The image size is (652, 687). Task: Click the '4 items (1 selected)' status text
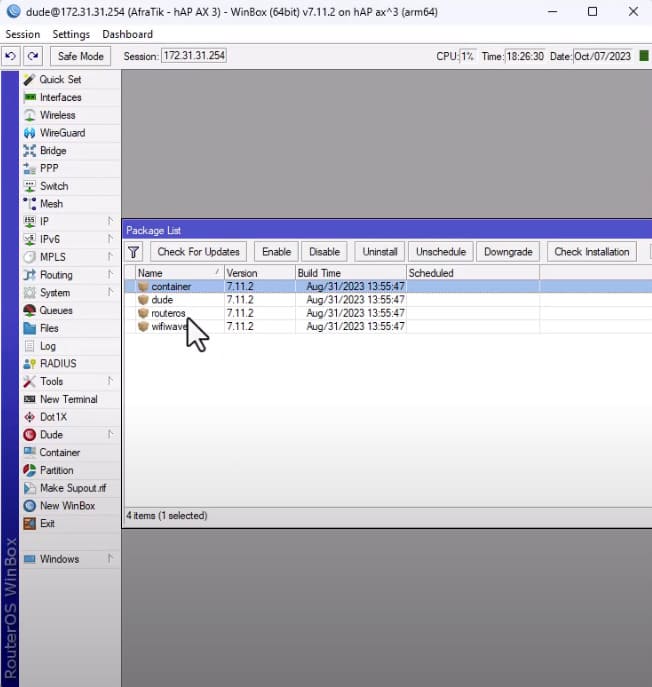pos(167,516)
